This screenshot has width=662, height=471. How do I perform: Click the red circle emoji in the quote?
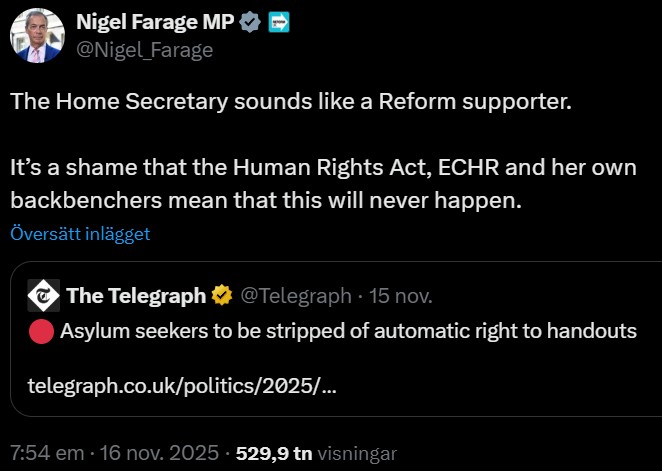point(40,331)
